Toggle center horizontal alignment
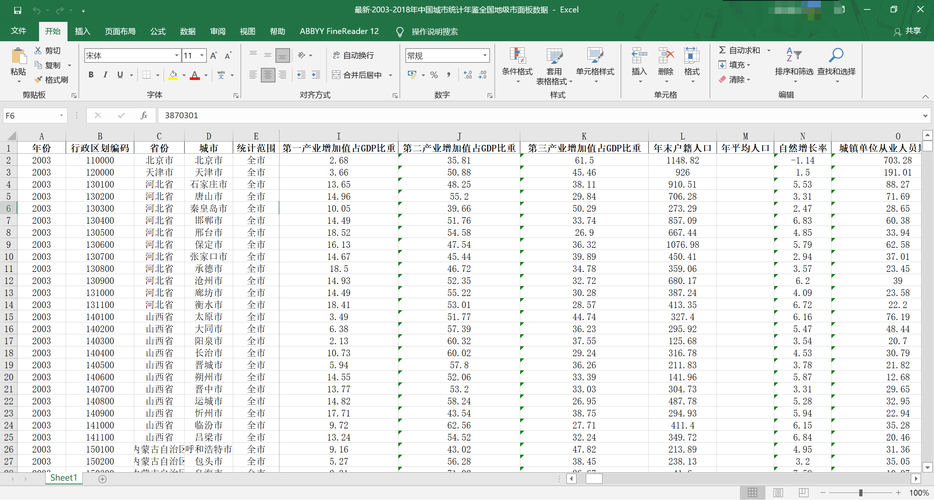Screen dimensions: 934x500 267,75
